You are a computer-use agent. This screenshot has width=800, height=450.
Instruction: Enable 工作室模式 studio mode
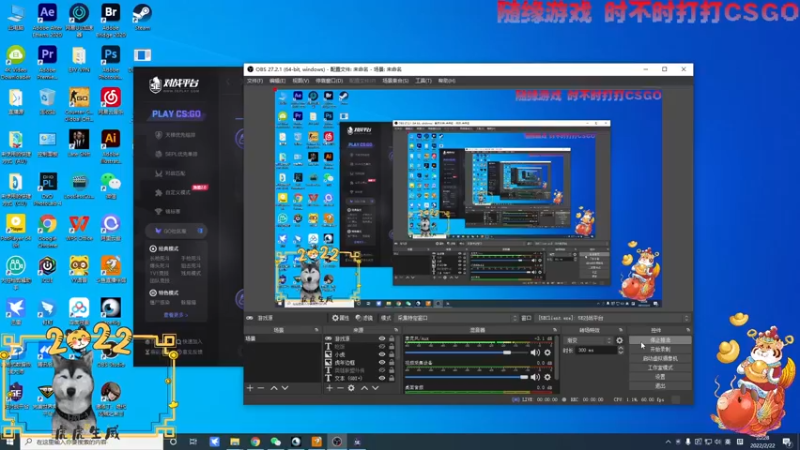pyautogui.click(x=660, y=368)
